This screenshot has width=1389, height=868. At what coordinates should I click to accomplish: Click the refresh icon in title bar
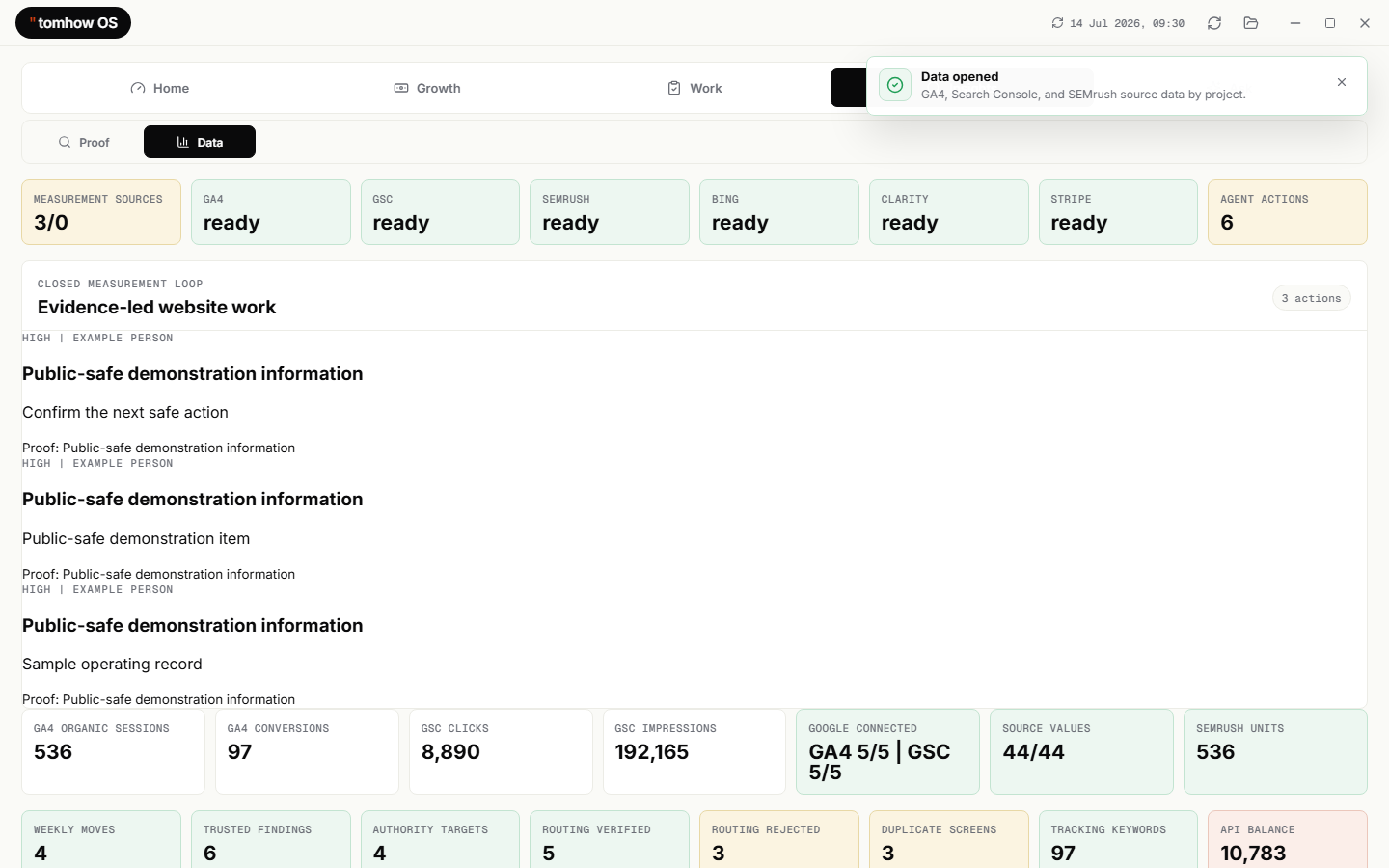pyautogui.click(x=1214, y=23)
